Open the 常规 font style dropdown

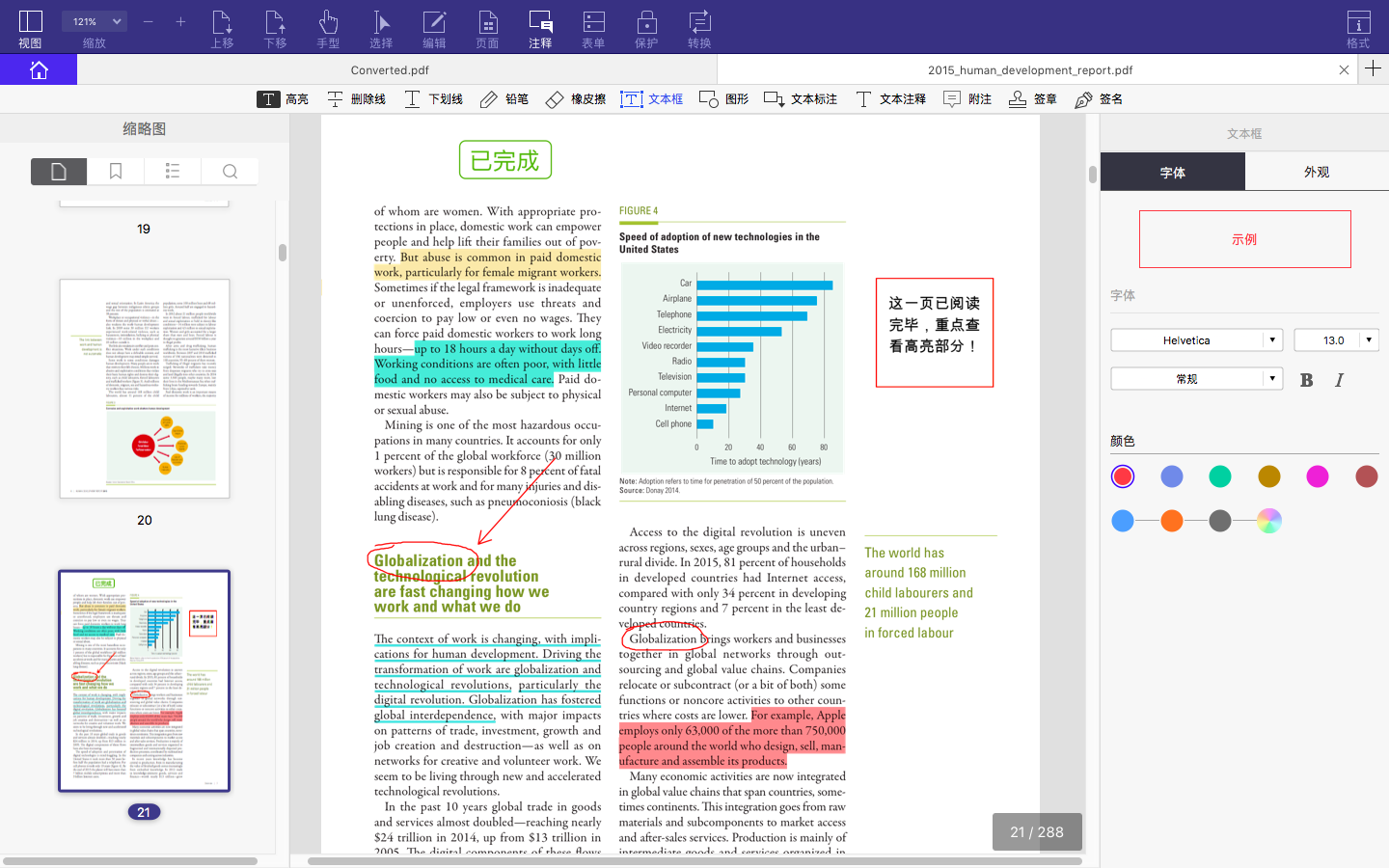click(1195, 378)
